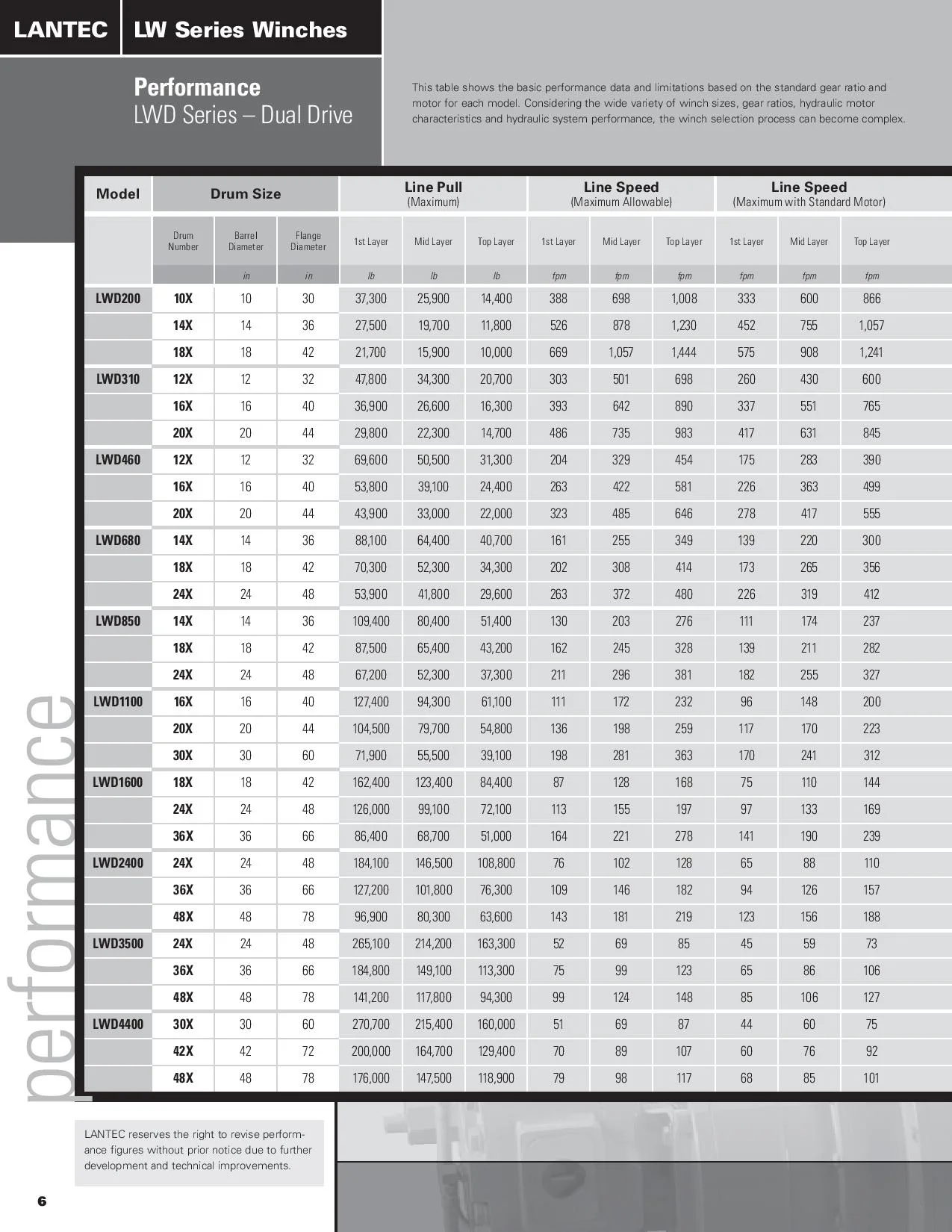This screenshot has width=952, height=1232.
Task: Click the 88,100 line pull value
Action: 371,541
